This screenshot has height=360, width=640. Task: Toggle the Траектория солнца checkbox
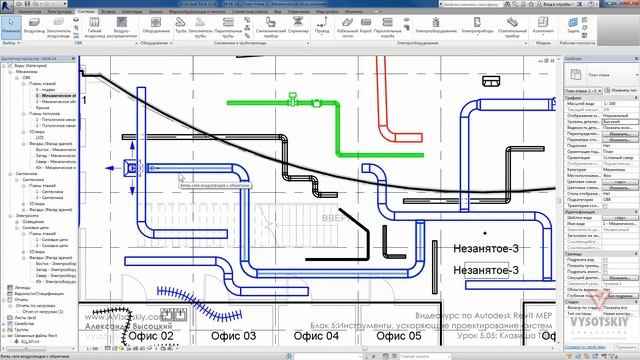[x=605, y=206]
